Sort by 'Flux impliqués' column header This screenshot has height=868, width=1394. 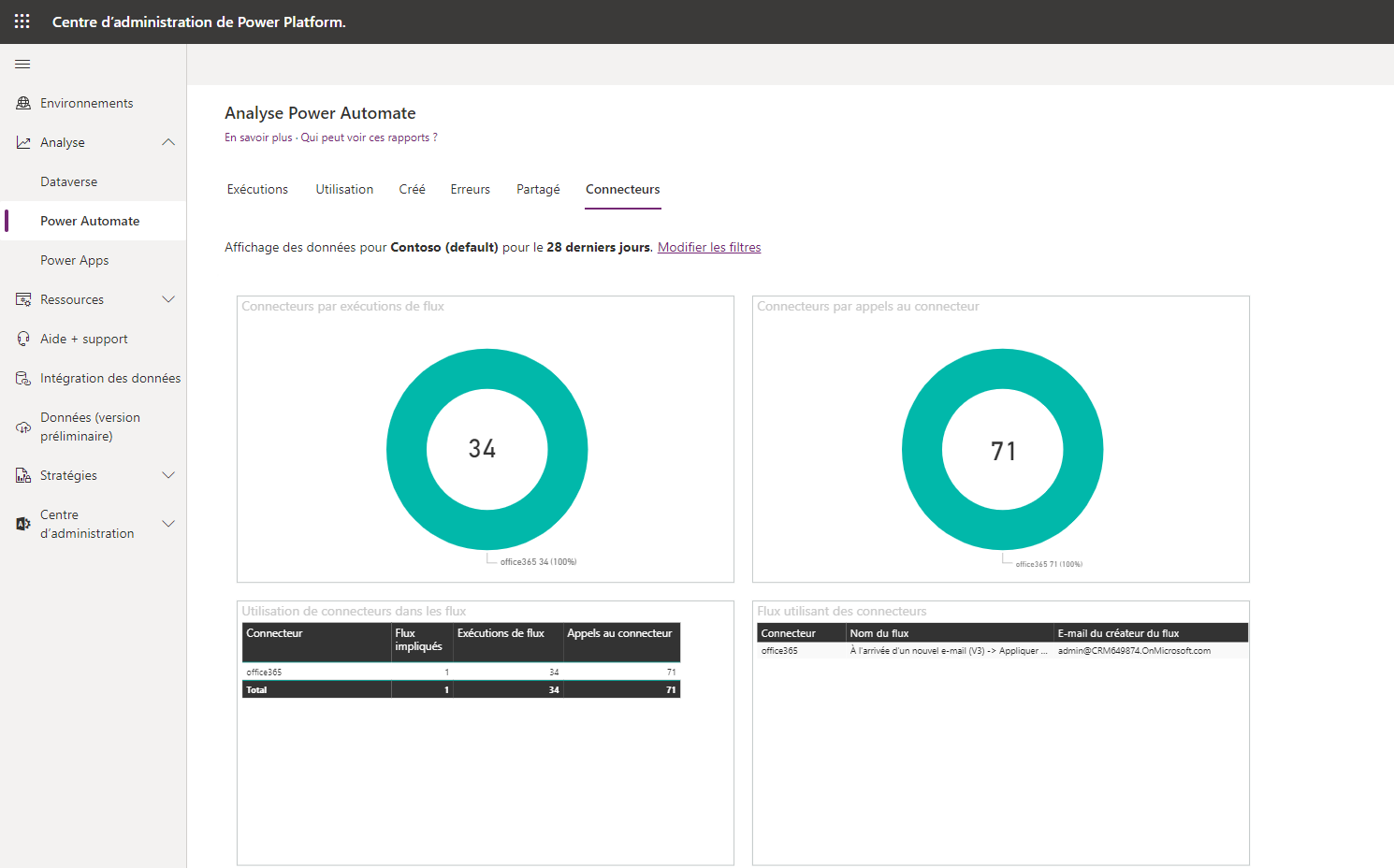(421, 642)
